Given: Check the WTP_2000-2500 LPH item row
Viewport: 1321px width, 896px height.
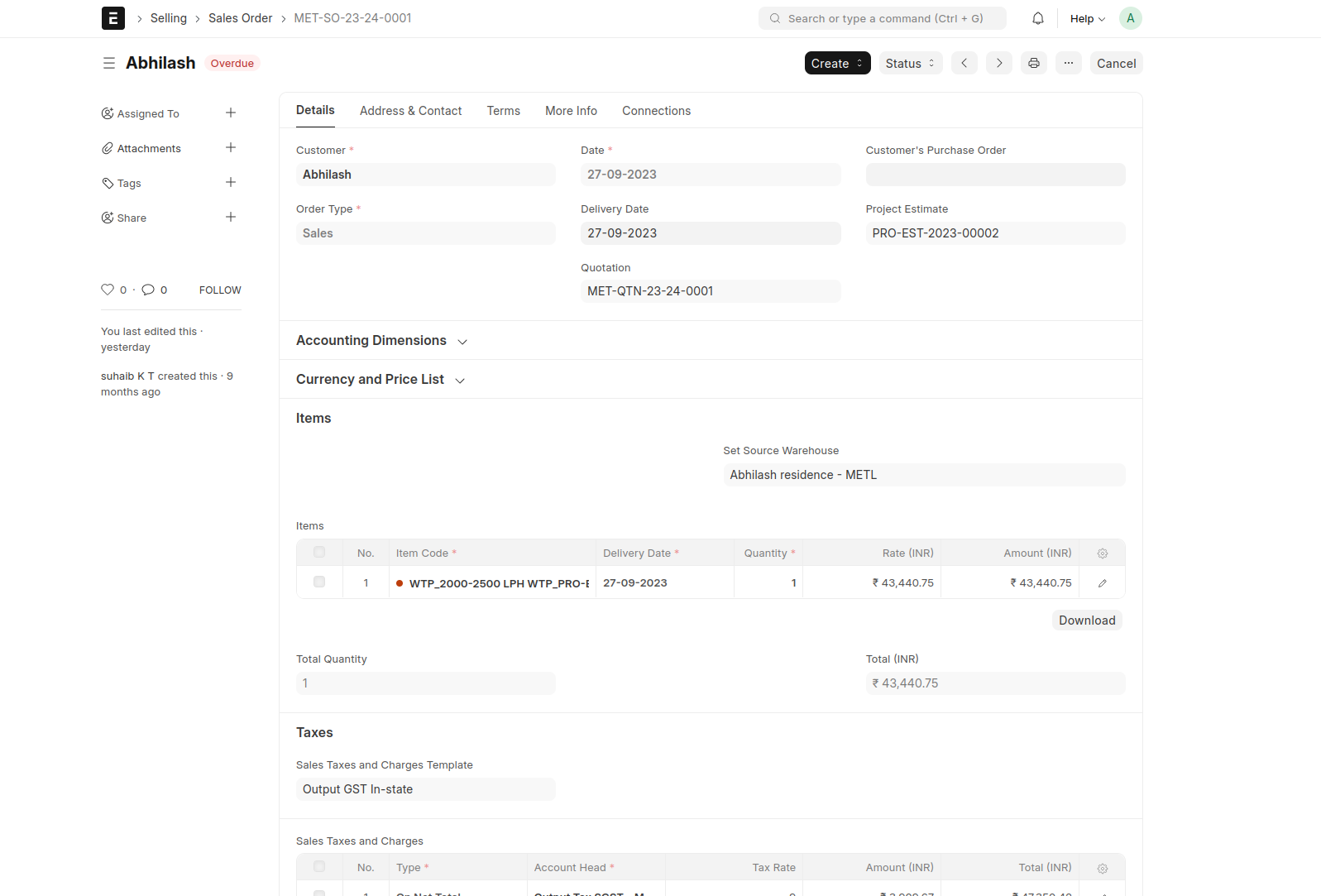Looking at the screenshot, I should (319, 582).
